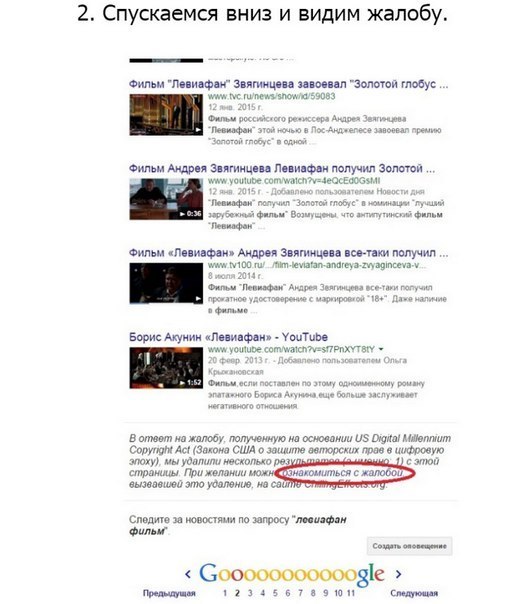This screenshot has width=517, height=604.
Task: Open the tv100.ru 'все-таки получил' result title
Action: click(x=288, y=253)
